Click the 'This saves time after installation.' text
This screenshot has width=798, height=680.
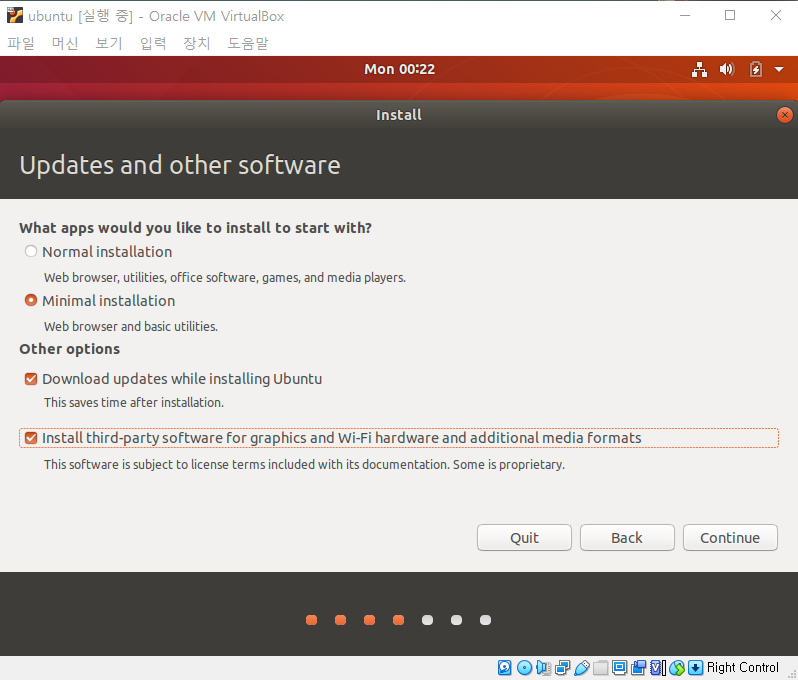tap(134, 403)
